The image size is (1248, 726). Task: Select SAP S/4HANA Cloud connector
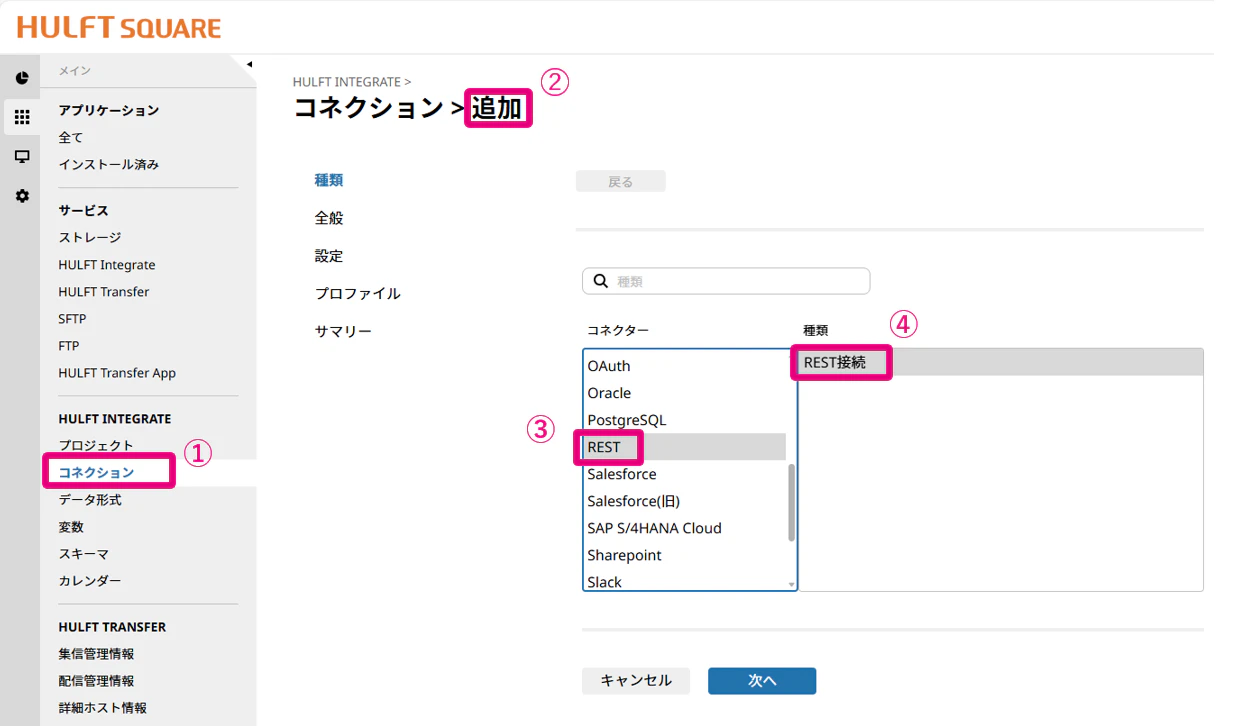click(684, 528)
